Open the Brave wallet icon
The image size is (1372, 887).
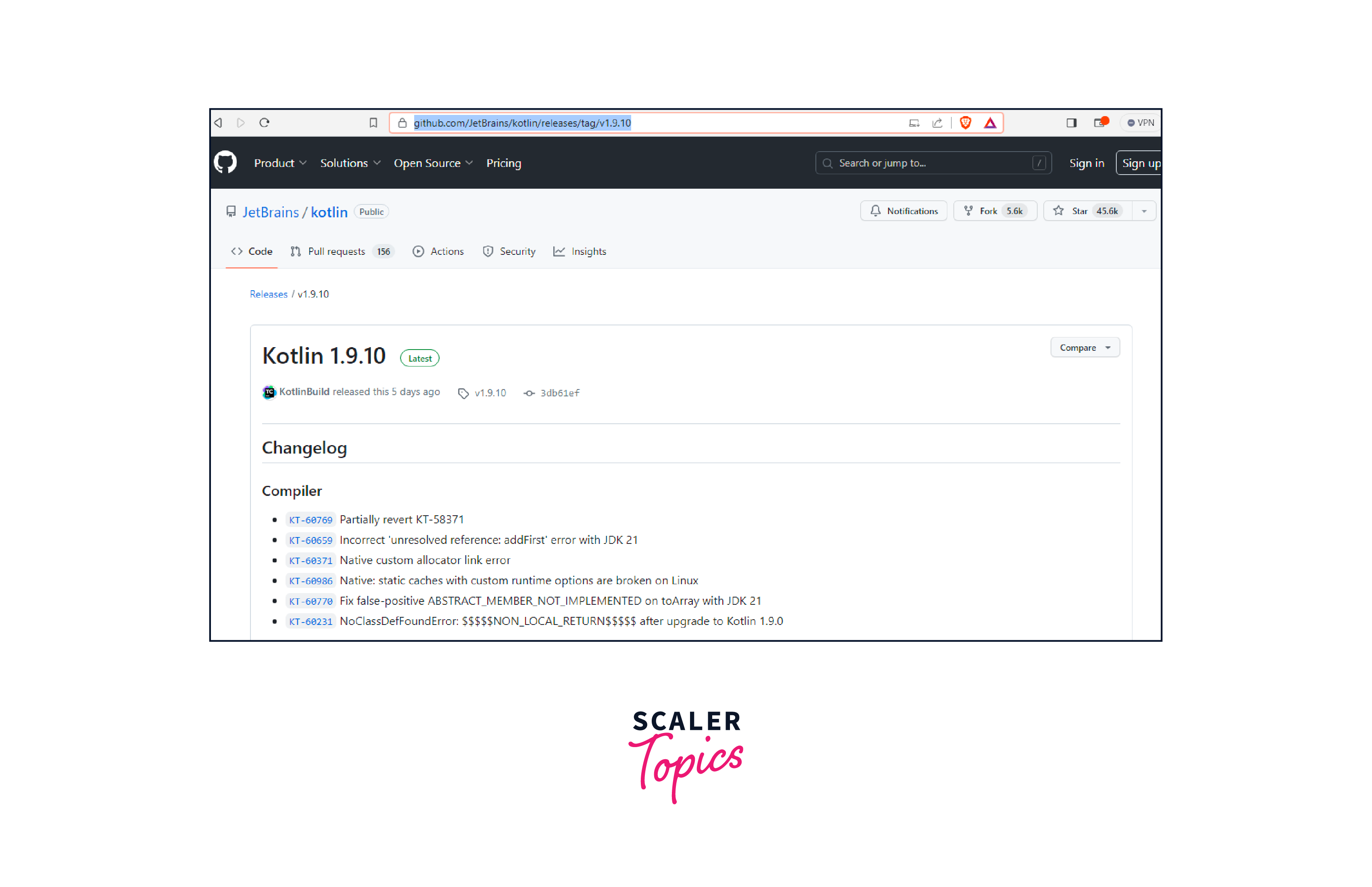1099,123
